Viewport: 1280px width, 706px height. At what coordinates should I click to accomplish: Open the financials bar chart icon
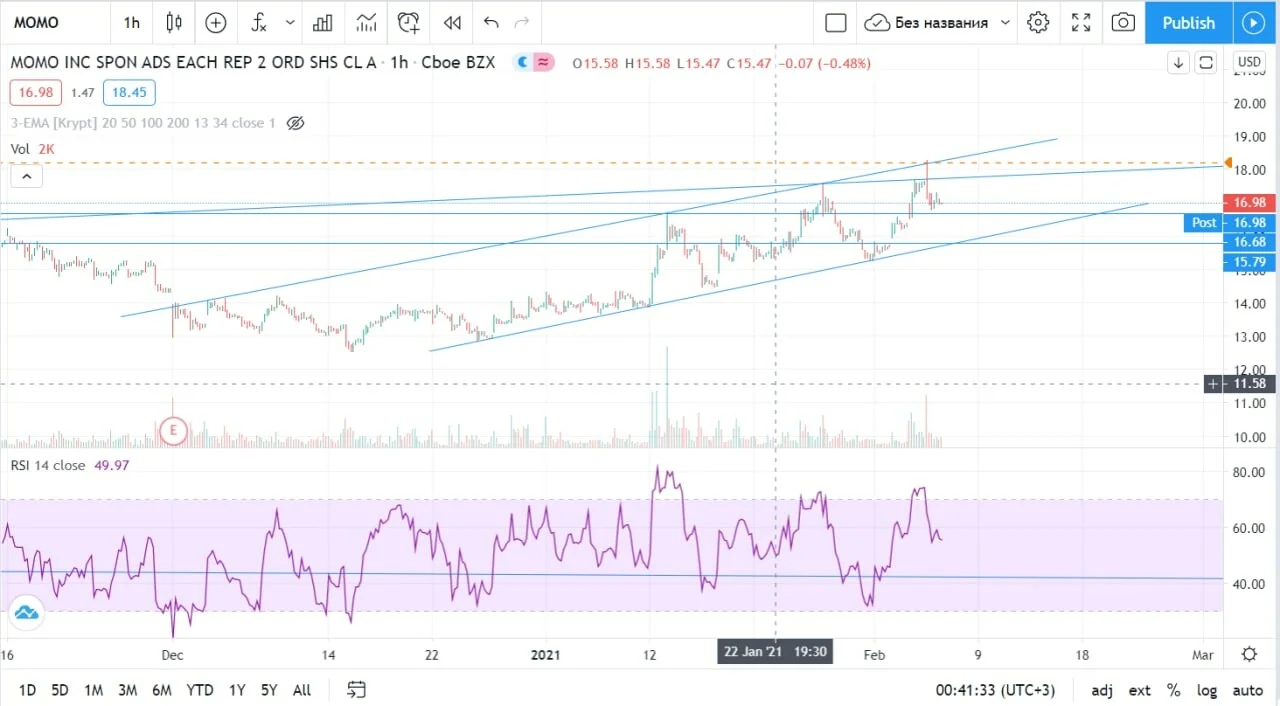pos(322,22)
